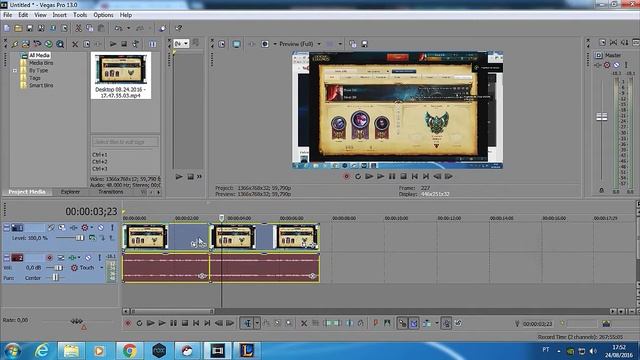Open the Preview (Full) quality dropdown
The height and width of the screenshot is (360, 640).
[319, 44]
